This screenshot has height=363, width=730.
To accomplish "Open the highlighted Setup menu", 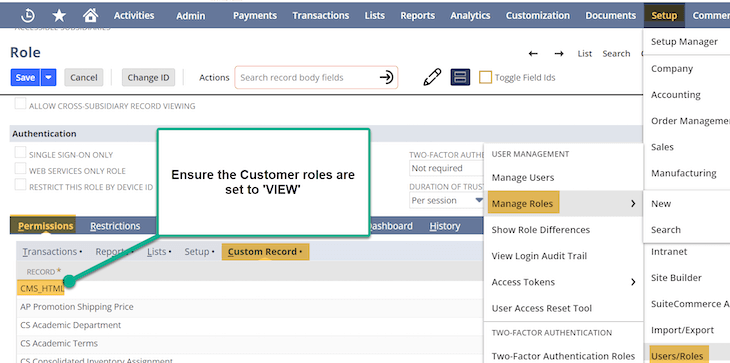I will [x=664, y=15].
